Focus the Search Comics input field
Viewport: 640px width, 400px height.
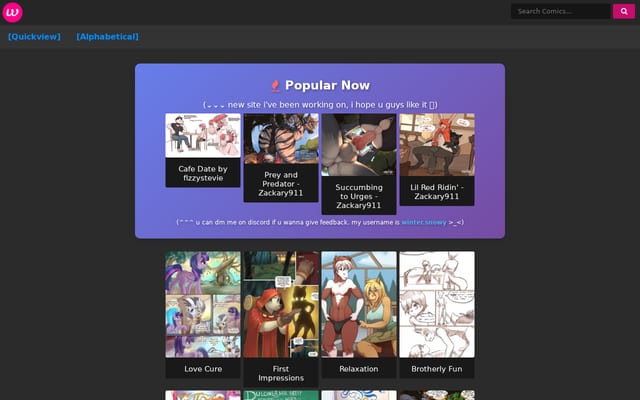[x=561, y=11]
